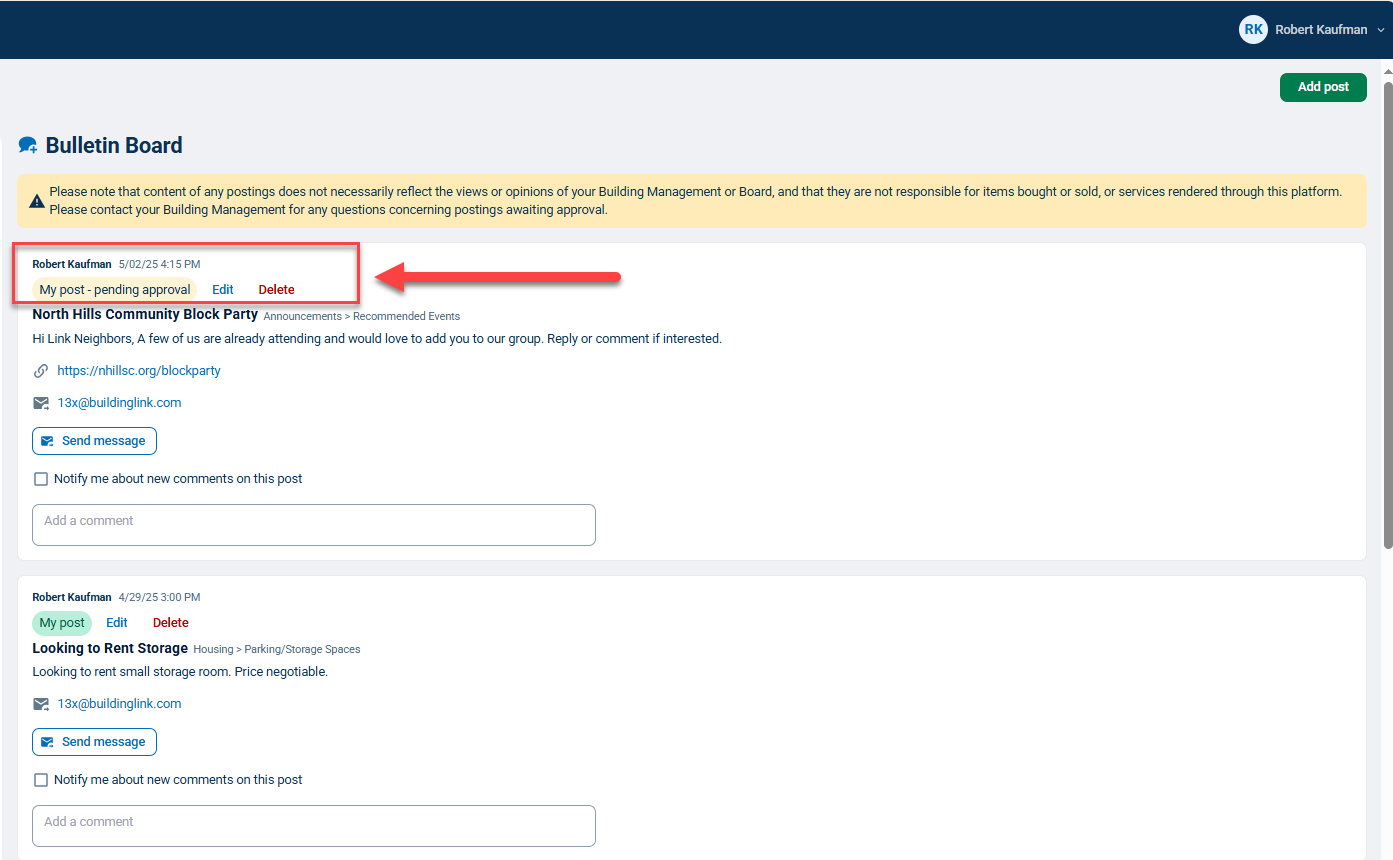The image size is (1393, 860).
Task: Click the 4/29/25 3:00 PM timestamp
Action: pos(159,597)
